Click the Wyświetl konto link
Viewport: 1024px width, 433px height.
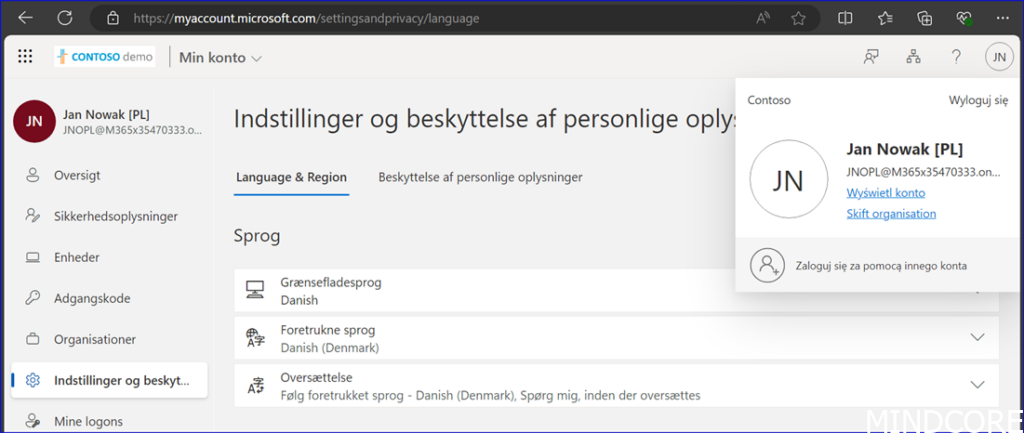click(x=885, y=193)
